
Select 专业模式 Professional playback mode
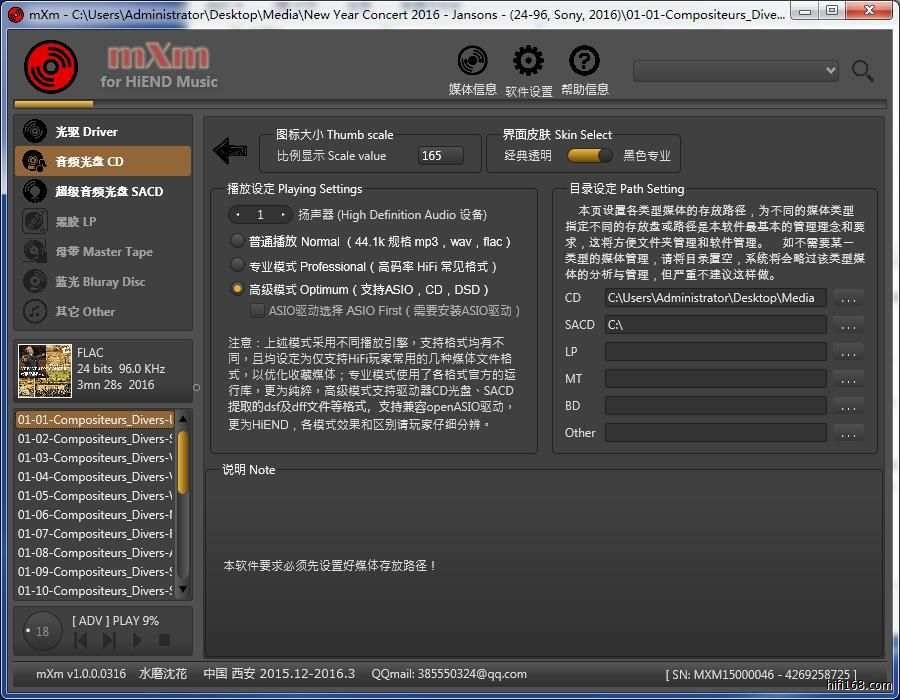pyautogui.click(x=237, y=266)
